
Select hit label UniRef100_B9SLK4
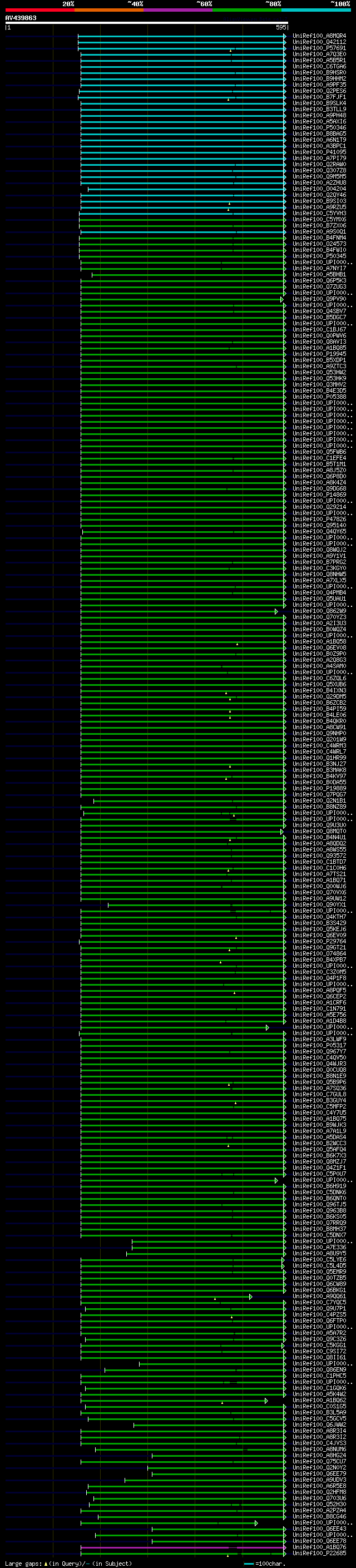click(319, 103)
